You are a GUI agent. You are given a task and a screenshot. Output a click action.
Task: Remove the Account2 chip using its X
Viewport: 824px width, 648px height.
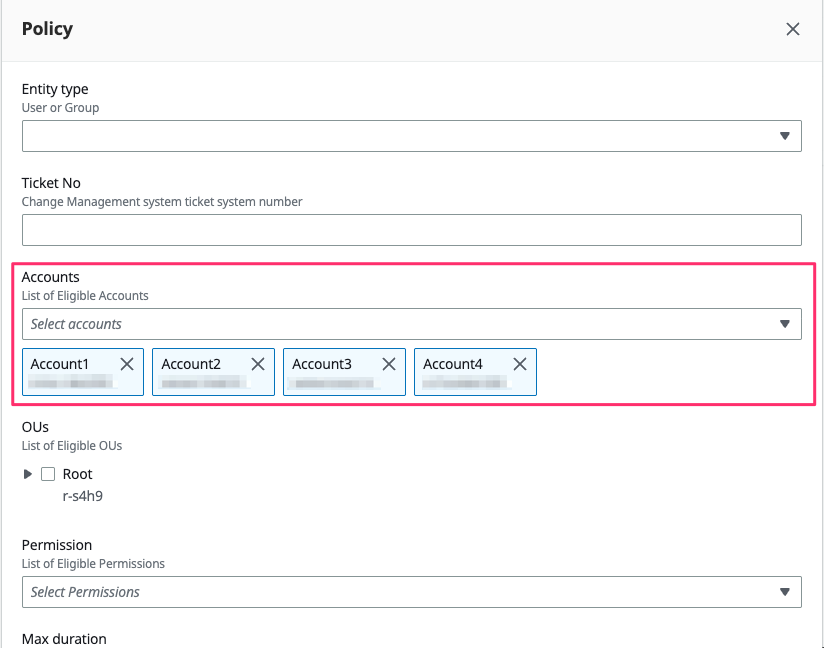click(258, 364)
